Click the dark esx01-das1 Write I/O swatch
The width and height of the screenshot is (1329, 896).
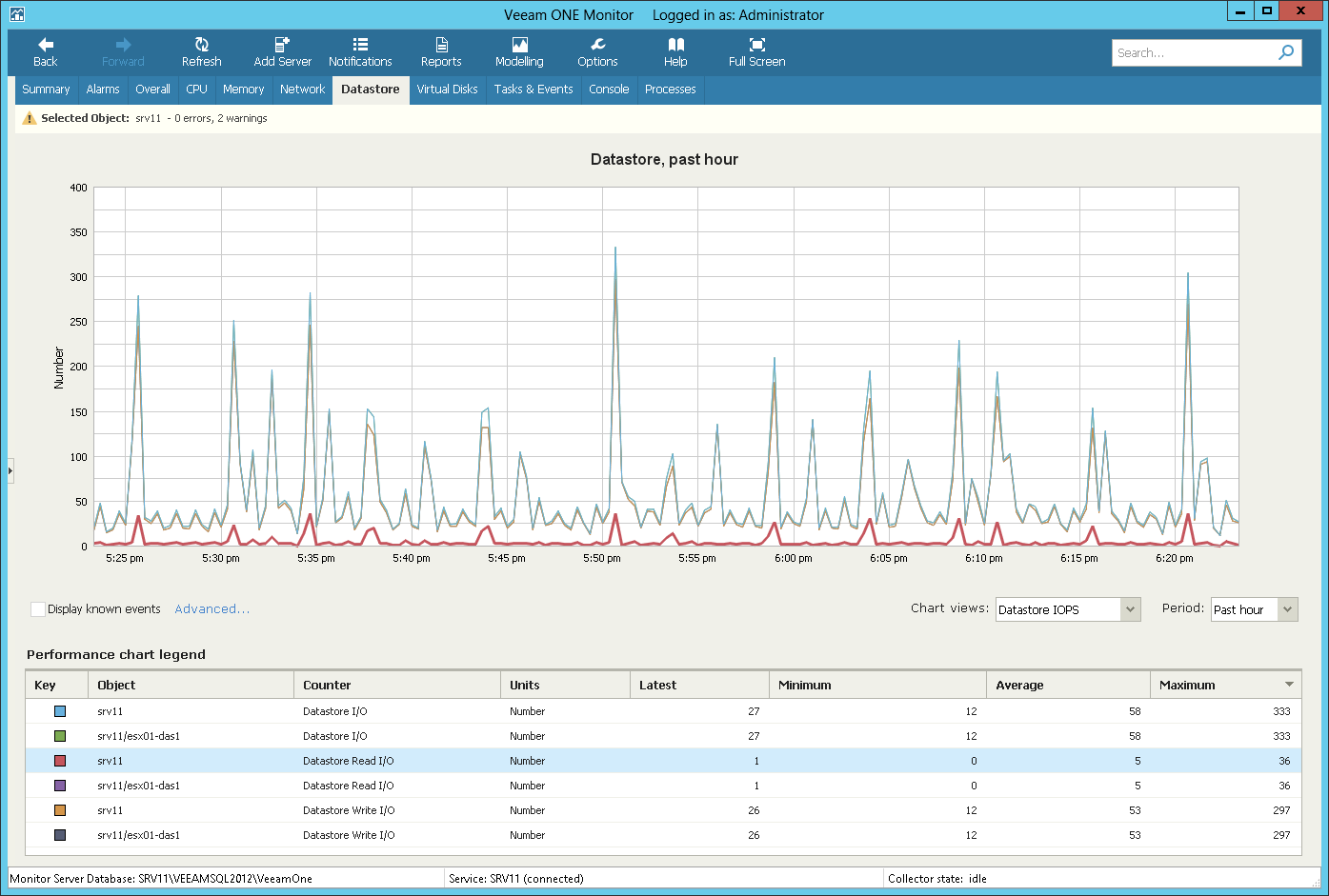[x=60, y=835]
